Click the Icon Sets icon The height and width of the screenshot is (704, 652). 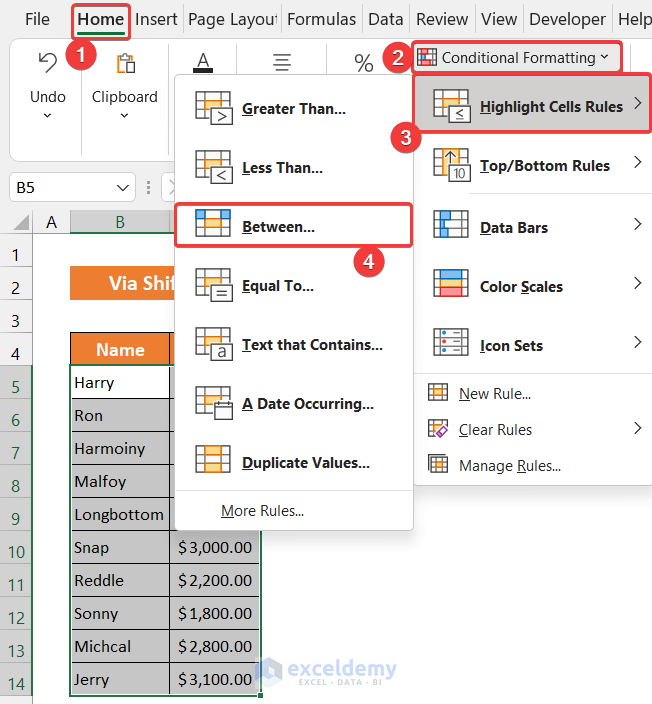pos(451,342)
